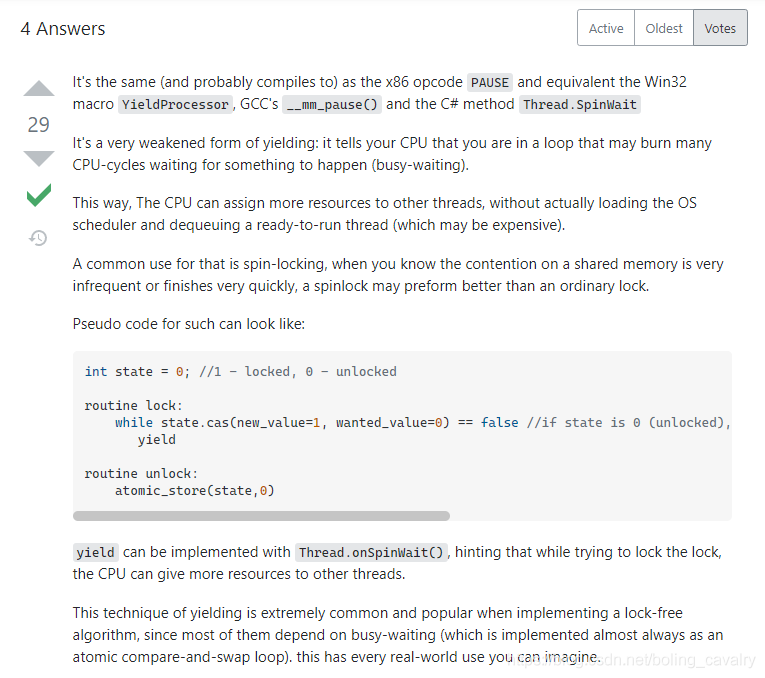Open the answer's activity history icon
This screenshot has width=765, height=678.
pos(38,238)
